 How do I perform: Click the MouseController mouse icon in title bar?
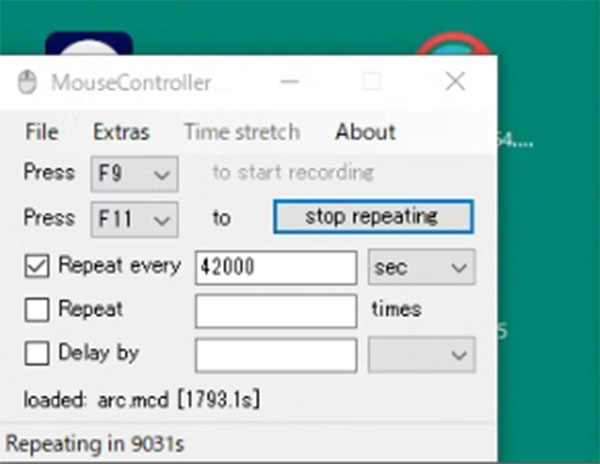[x=27, y=82]
